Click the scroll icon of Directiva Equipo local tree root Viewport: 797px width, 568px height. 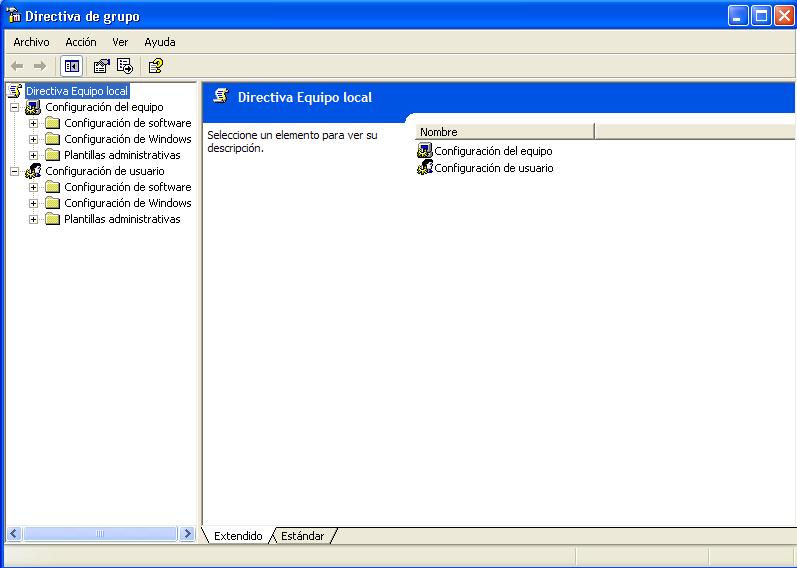pos(15,91)
